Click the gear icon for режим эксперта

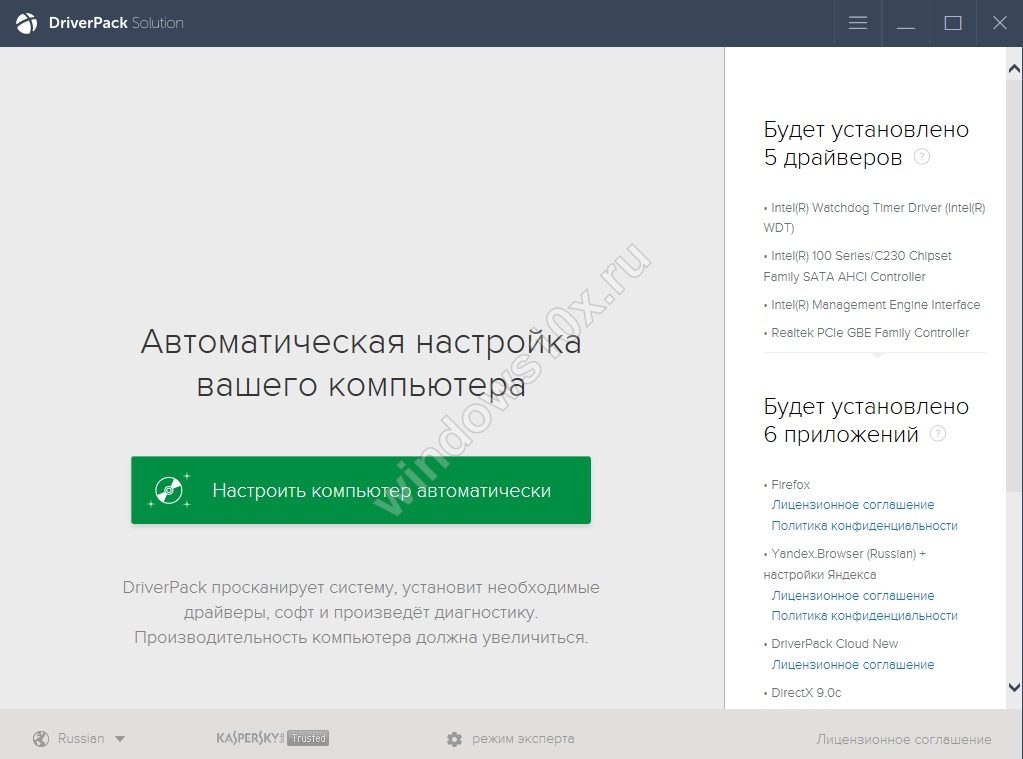tap(455, 739)
